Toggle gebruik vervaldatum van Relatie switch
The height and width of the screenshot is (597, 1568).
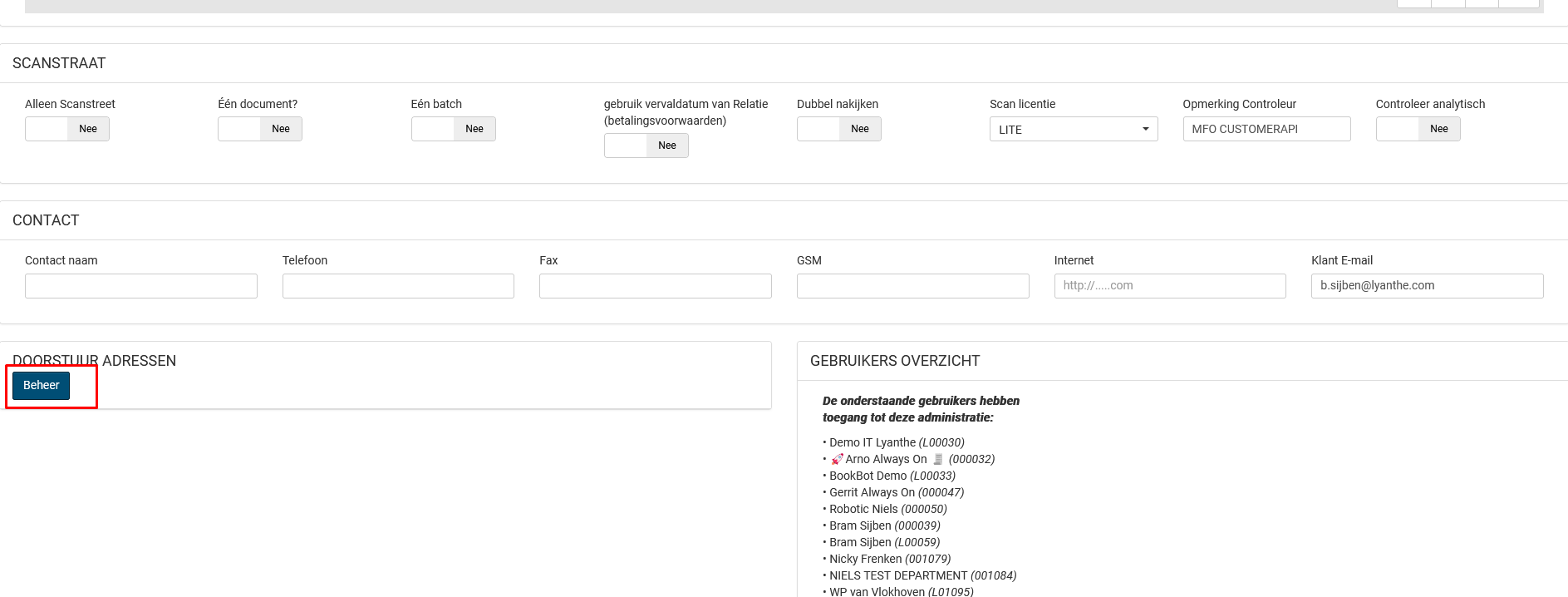(x=646, y=146)
